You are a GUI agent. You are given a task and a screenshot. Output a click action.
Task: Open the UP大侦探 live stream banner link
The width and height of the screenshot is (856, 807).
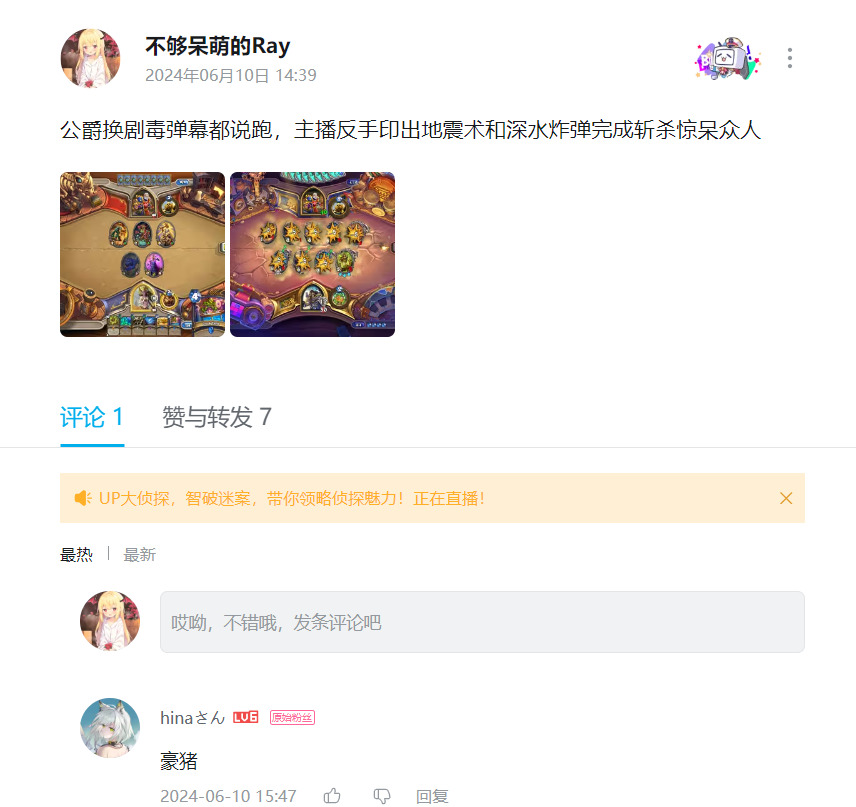click(292, 498)
